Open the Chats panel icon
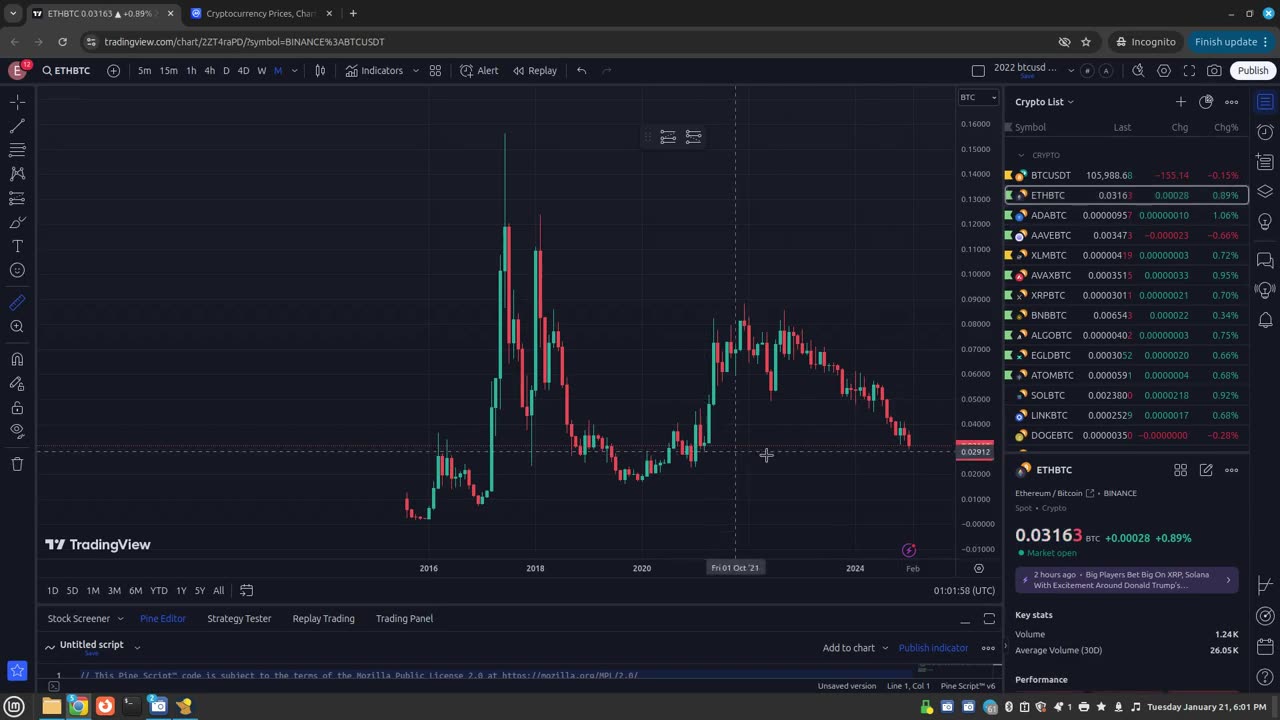This screenshot has height=720, width=1280. pos(1265,261)
